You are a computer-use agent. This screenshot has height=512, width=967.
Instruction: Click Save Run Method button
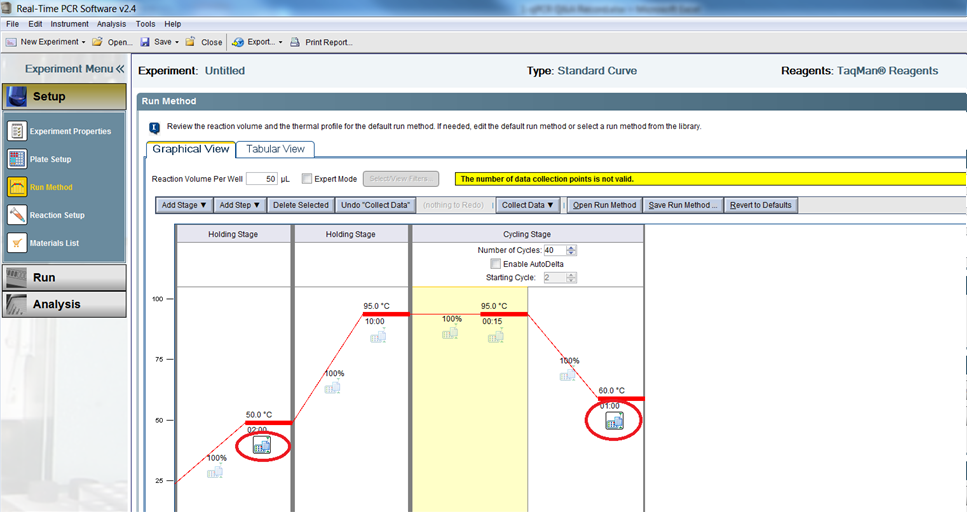[683, 205]
